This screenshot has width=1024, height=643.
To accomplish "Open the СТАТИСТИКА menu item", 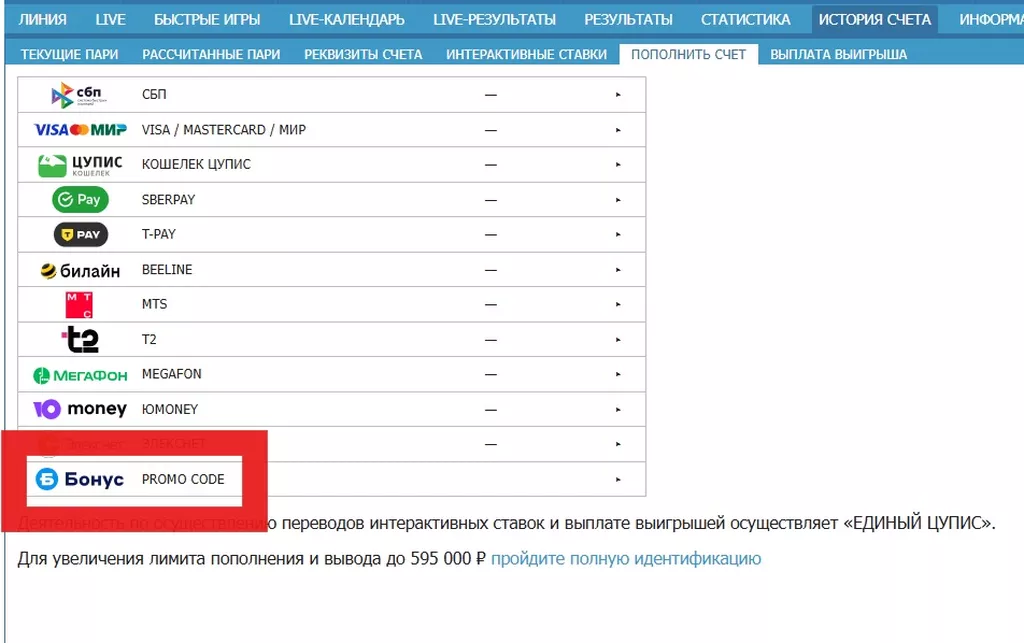I will [x=746, y=20].
